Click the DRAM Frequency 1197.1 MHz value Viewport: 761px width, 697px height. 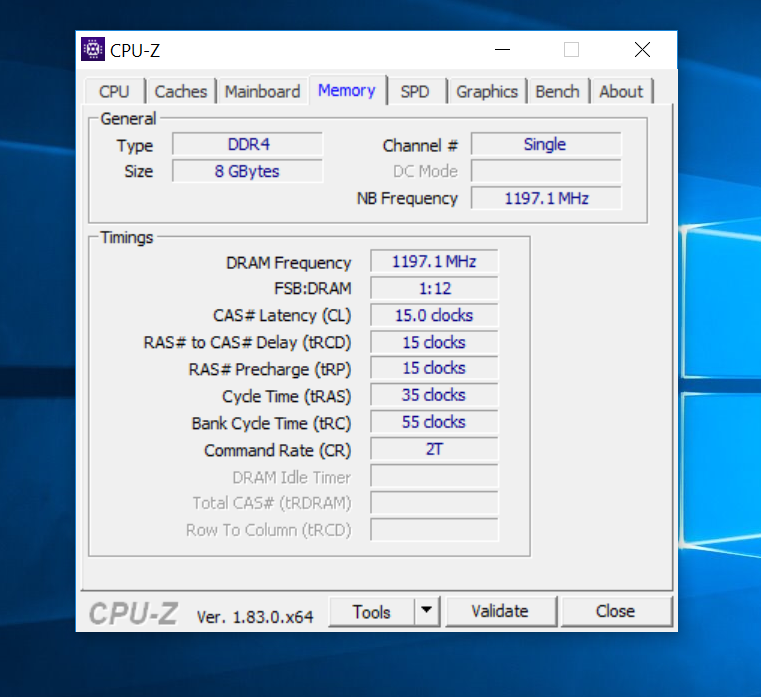tap(434, 262)
